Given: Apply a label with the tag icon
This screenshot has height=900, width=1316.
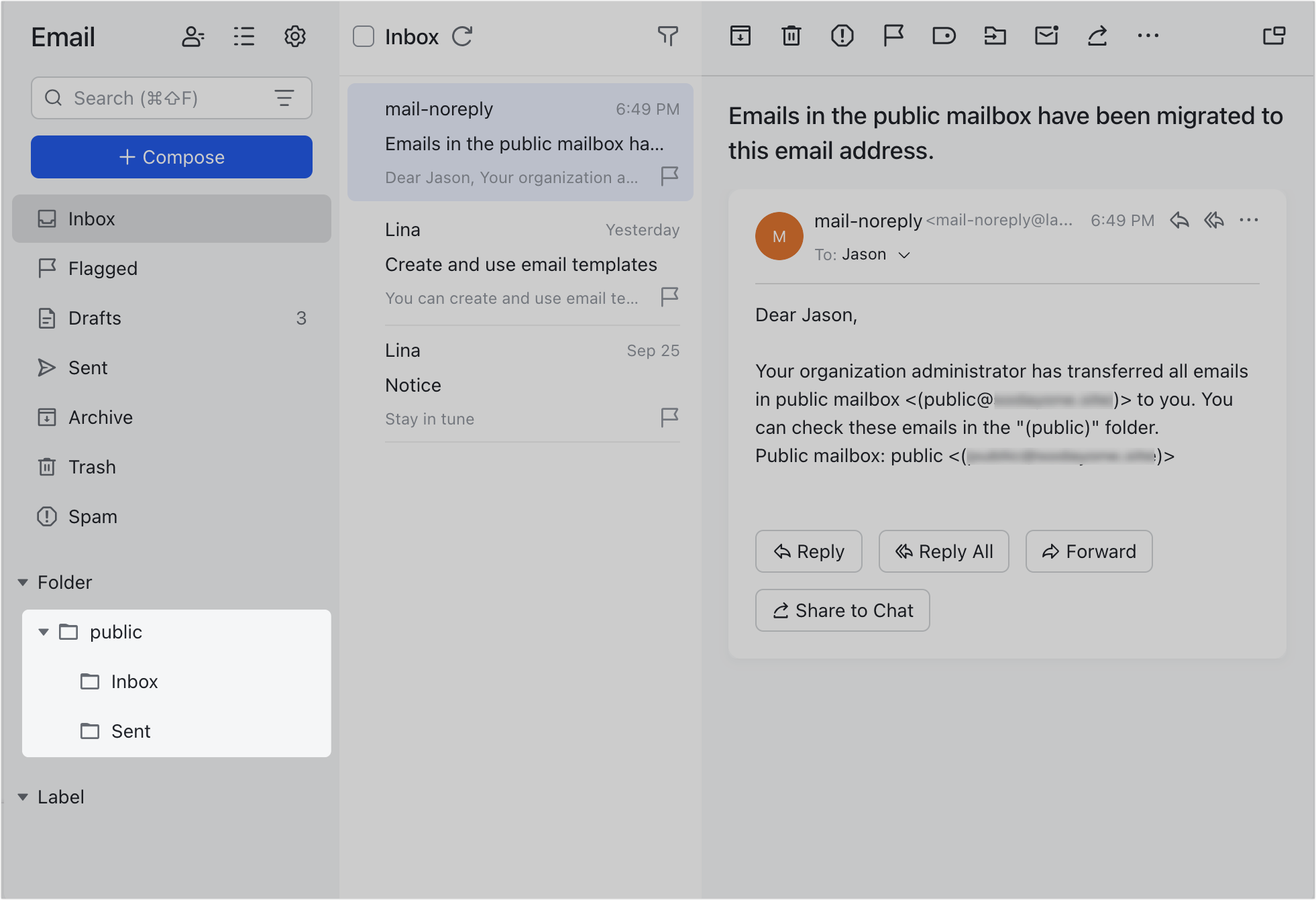Looking at the screenshot, I should point(944,36).
